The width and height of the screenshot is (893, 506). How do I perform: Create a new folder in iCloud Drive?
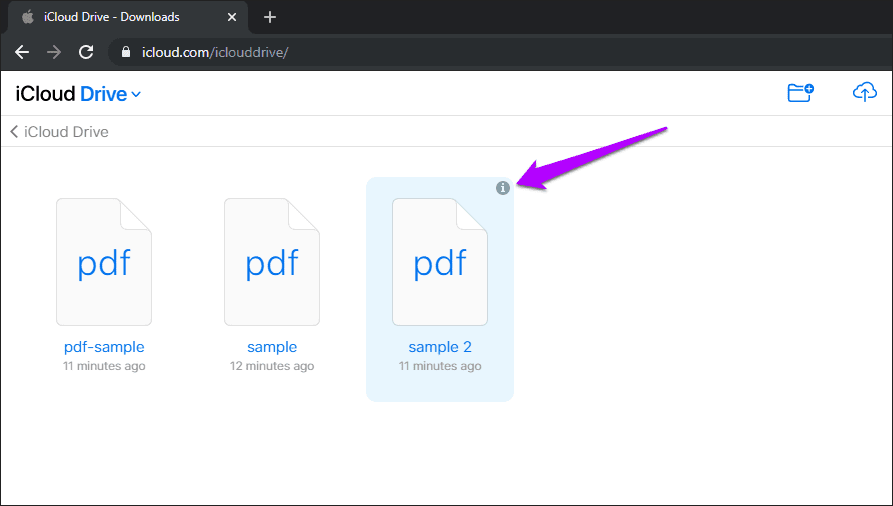[800, 92]
